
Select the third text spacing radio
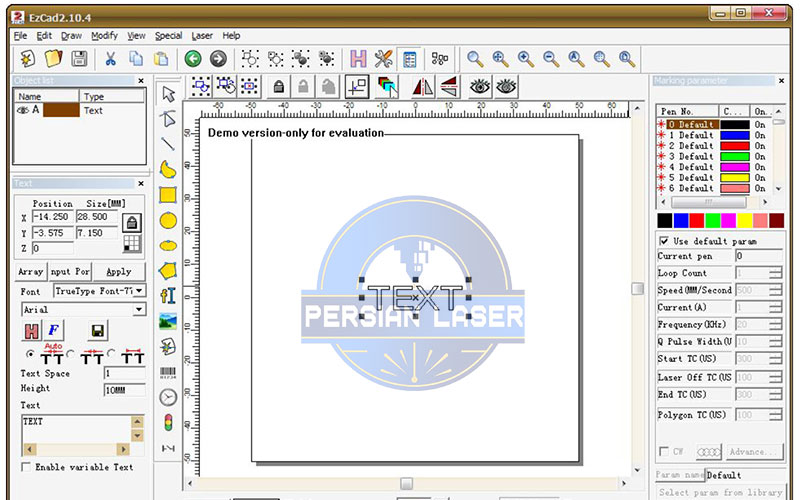coord(111,353)
